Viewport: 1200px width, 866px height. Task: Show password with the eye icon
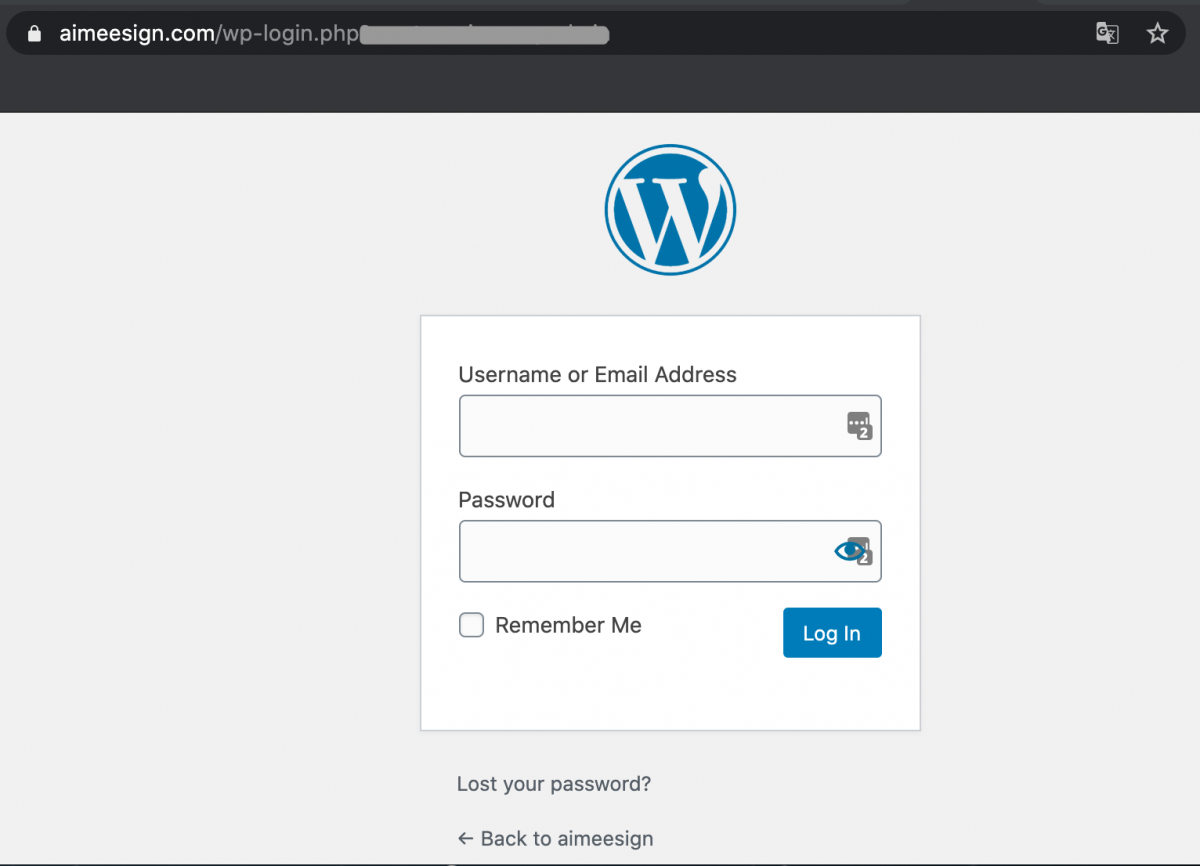point(848,550)
